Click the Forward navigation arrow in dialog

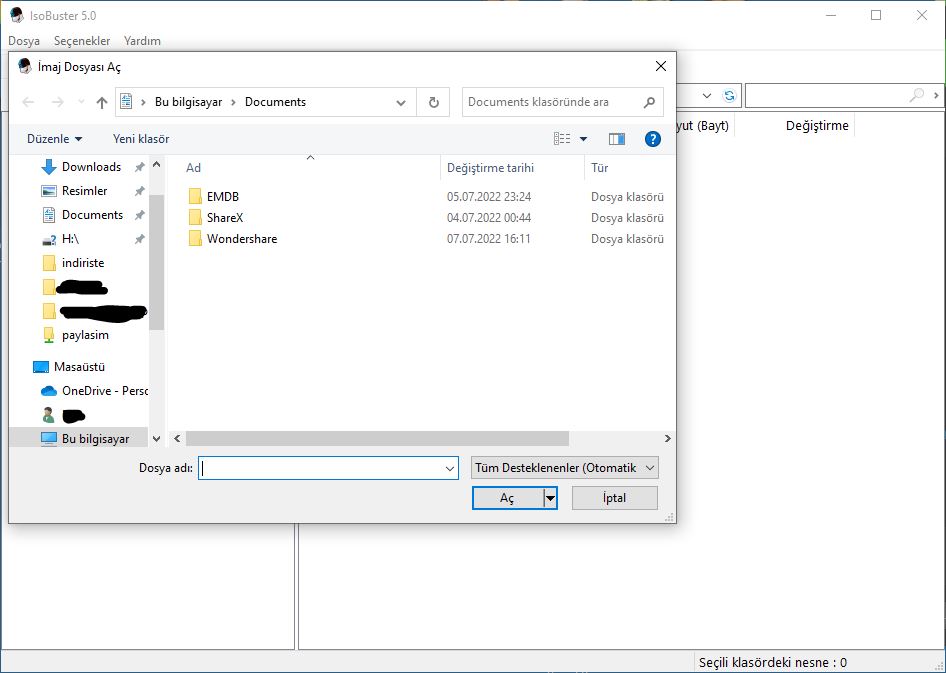57,103
